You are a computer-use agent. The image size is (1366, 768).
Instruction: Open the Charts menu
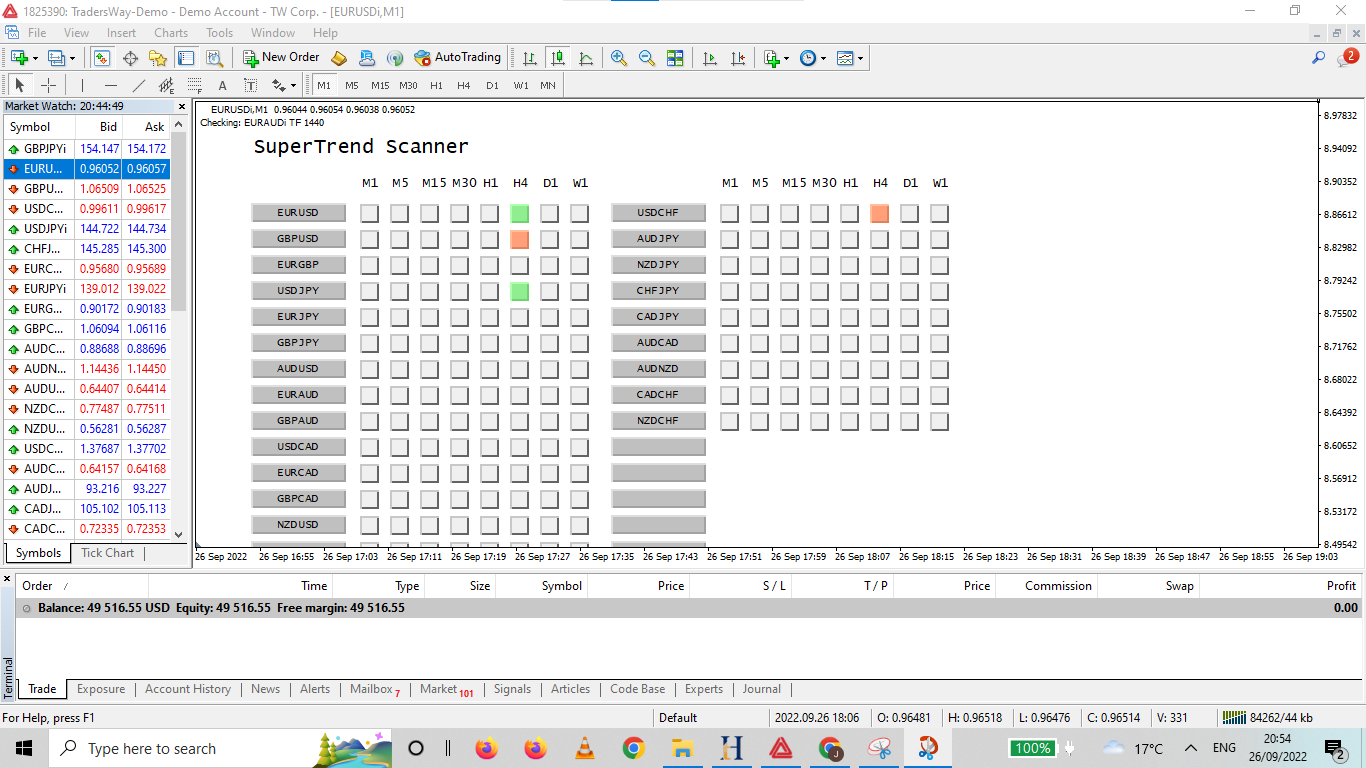[171, 33]
